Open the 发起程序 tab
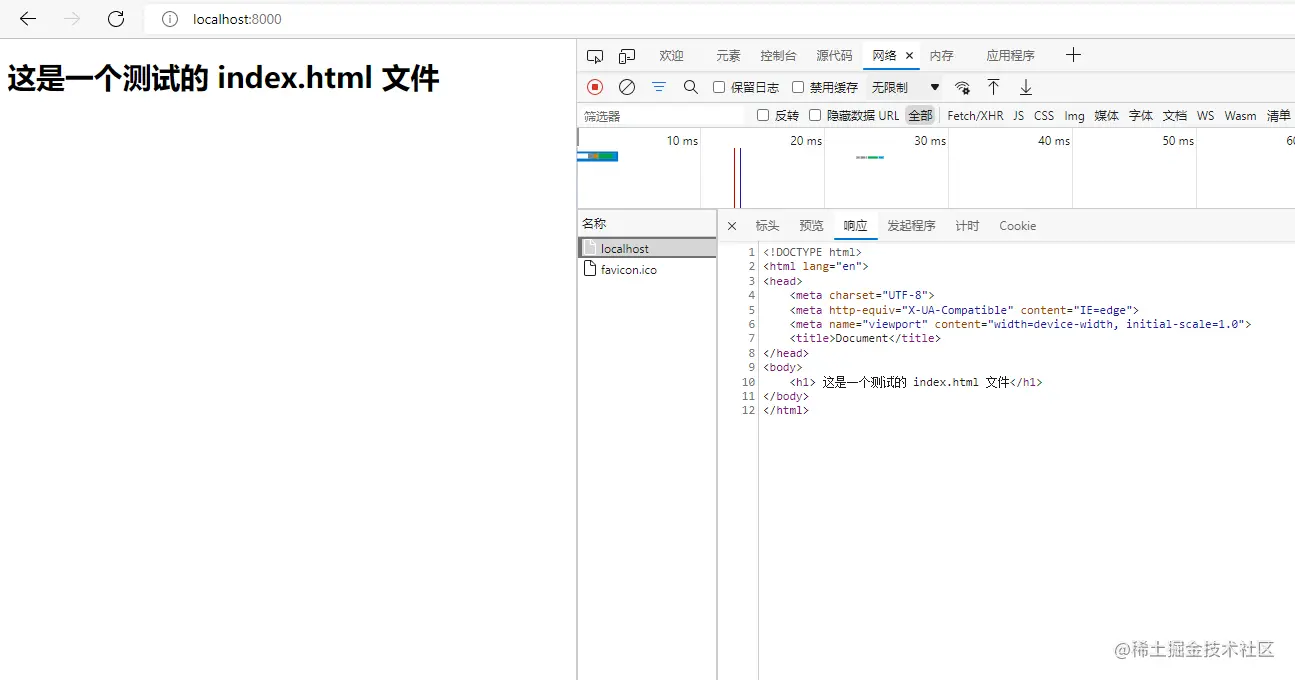The image size is (1295, 680). click(x=910, y=225)
